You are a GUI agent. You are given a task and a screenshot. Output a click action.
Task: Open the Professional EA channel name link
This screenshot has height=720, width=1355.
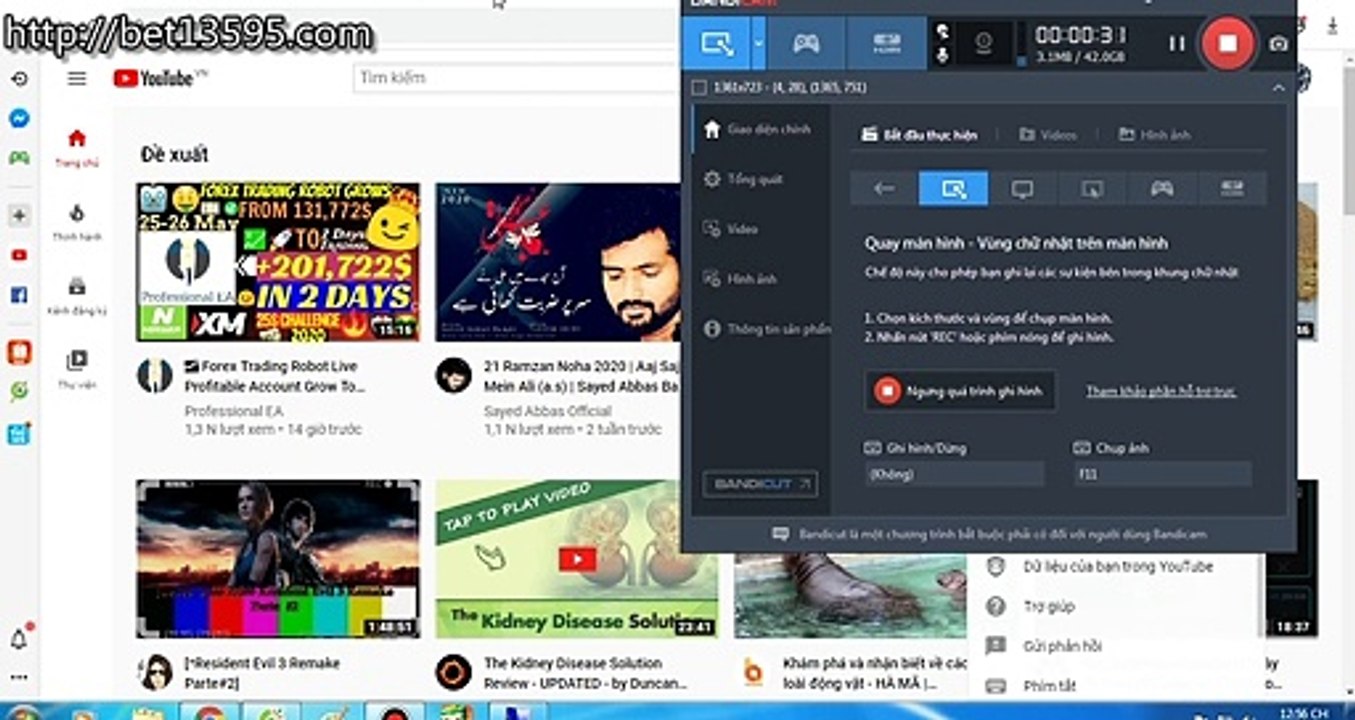tap(234, 411)
